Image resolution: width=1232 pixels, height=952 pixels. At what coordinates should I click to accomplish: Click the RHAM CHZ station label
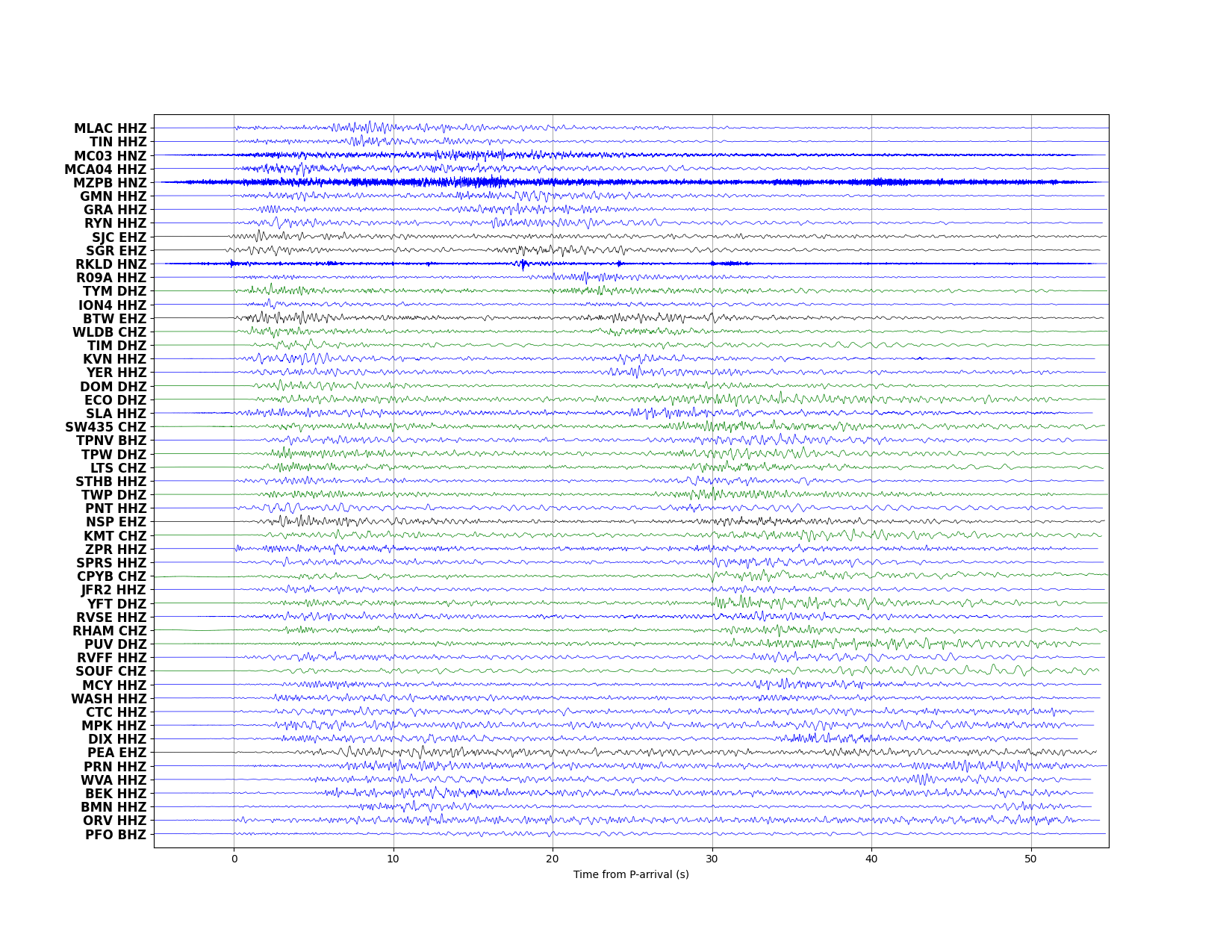[x=110, y=631]
